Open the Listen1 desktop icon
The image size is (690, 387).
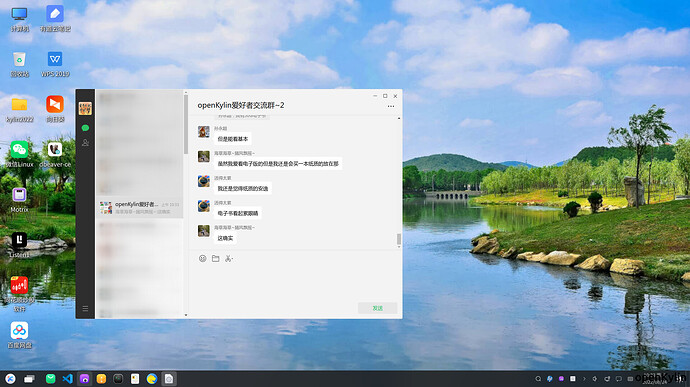19,246
